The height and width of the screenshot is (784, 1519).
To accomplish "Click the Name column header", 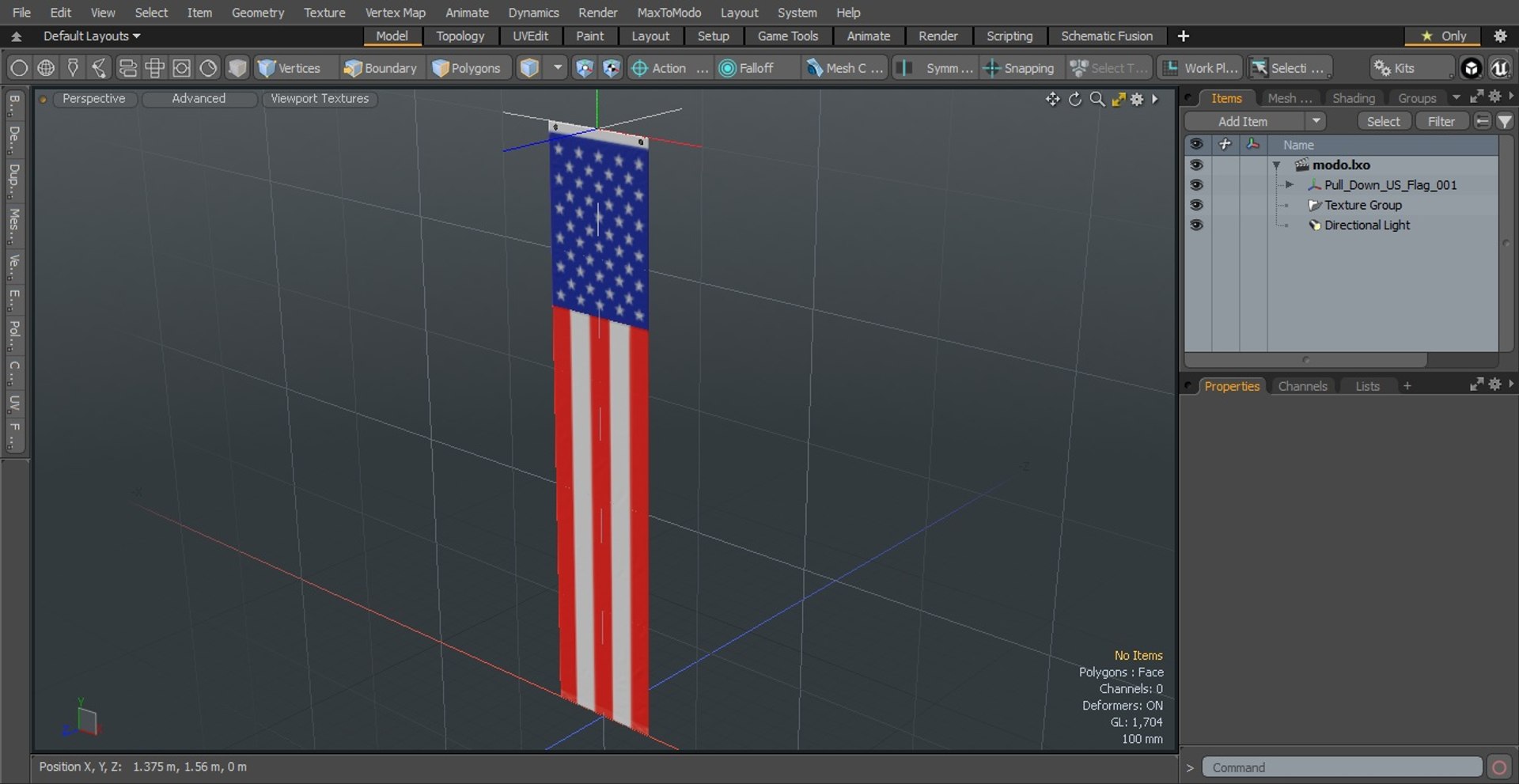I will coord(1298,145).
